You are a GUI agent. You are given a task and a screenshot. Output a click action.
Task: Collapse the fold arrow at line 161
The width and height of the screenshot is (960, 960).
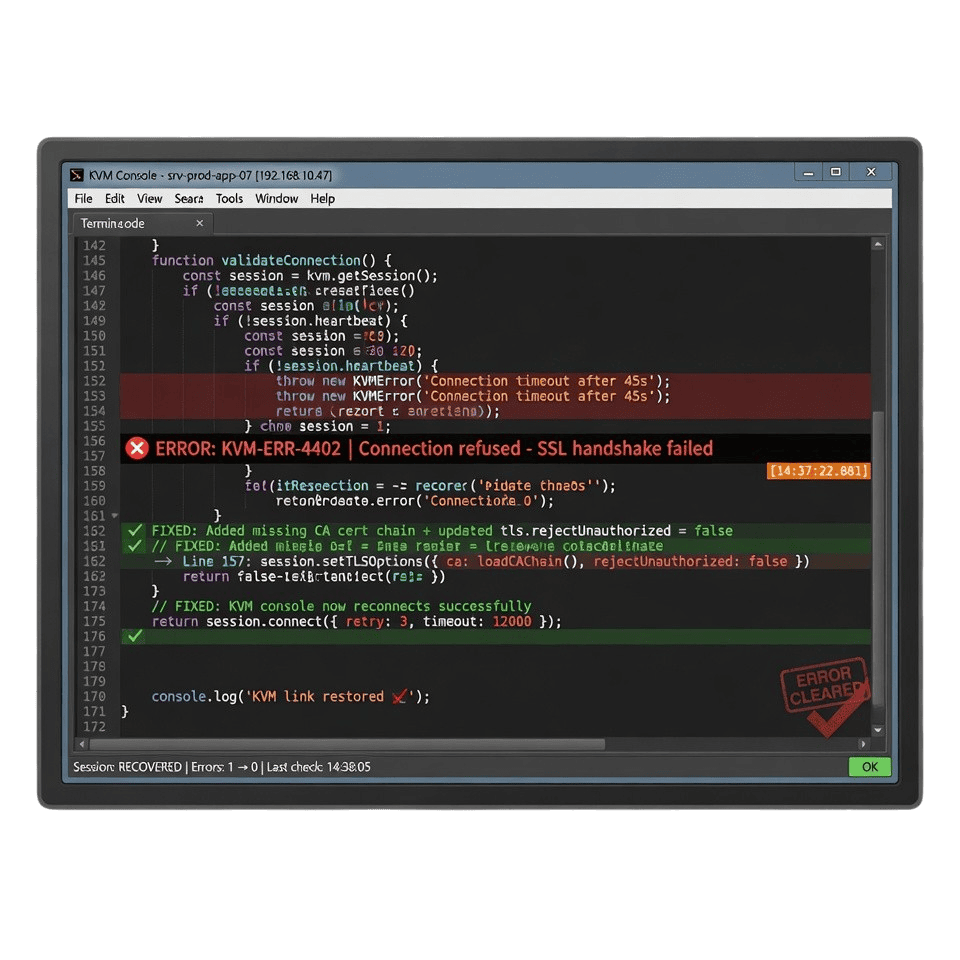pos(114,516)
